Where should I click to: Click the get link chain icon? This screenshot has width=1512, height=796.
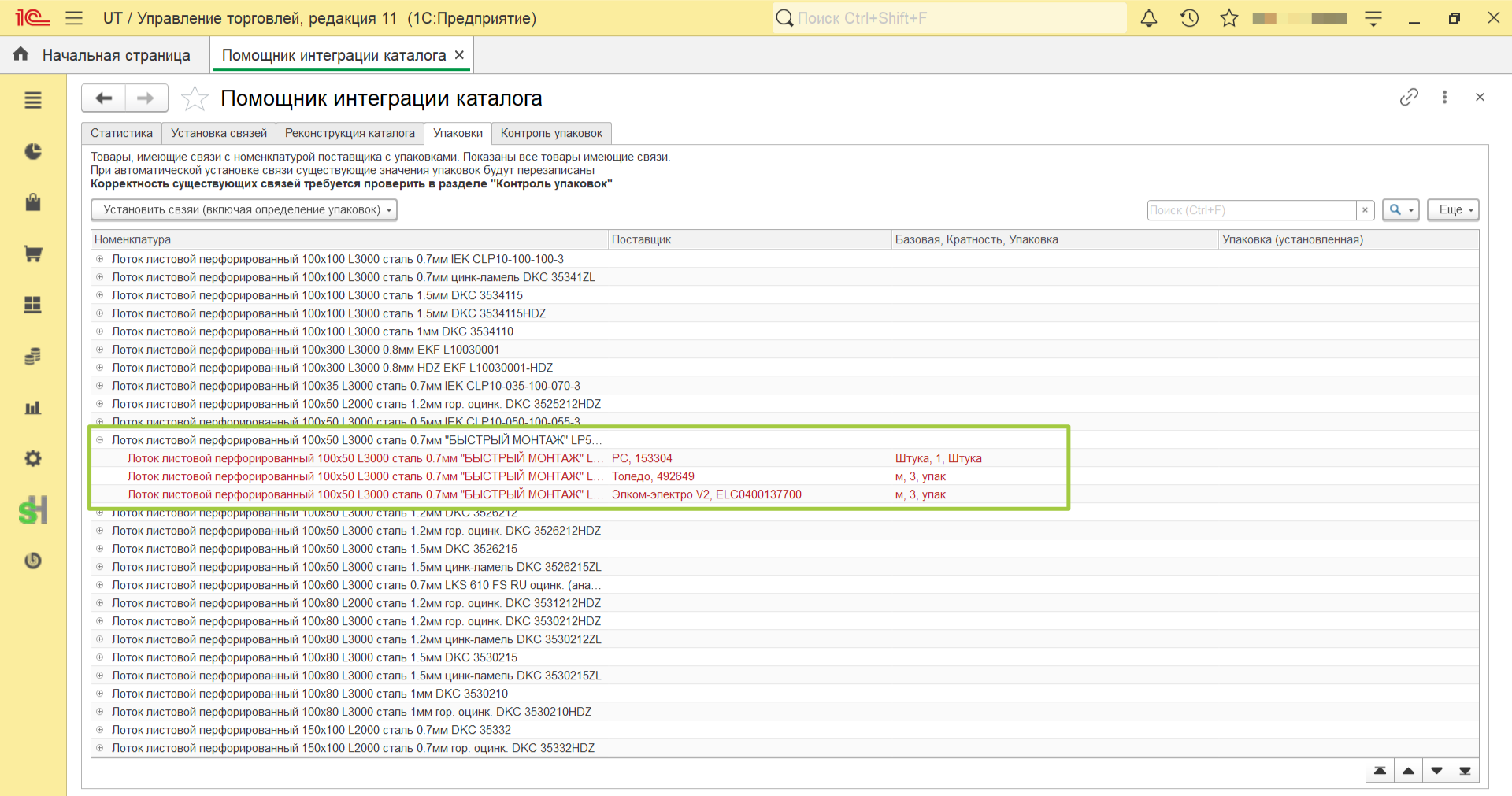(1409, 97)
